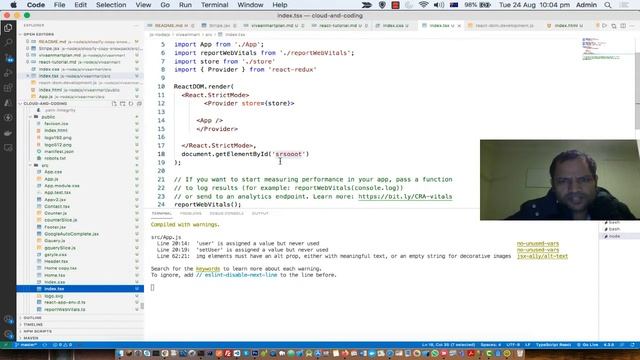Viewport: 640px width, 360px height.
Task: Open Source Control view in activity bar
Action: point(8,58)
